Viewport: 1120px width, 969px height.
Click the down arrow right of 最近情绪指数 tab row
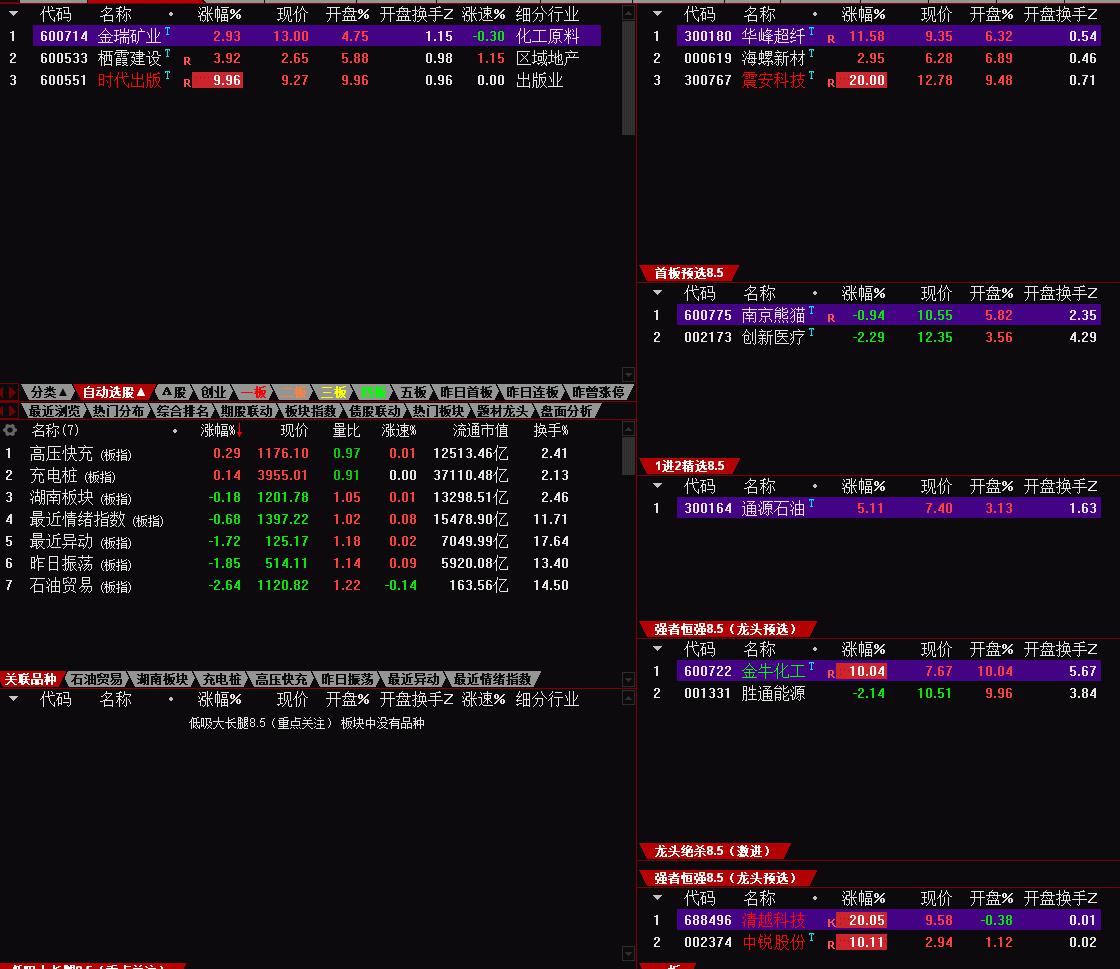point(628,678)
